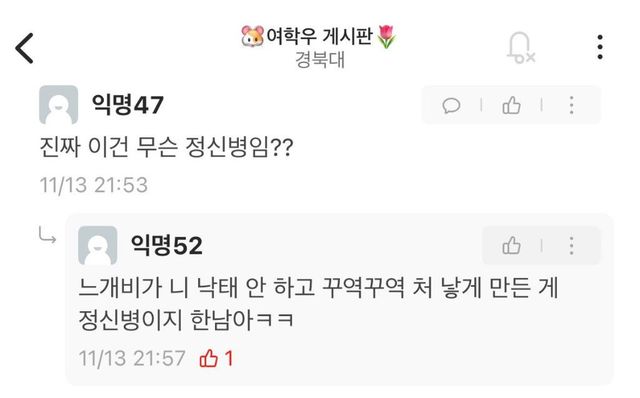Select the 11/13 21:57 timestamp
640x398 pixels.
[132, 358]
